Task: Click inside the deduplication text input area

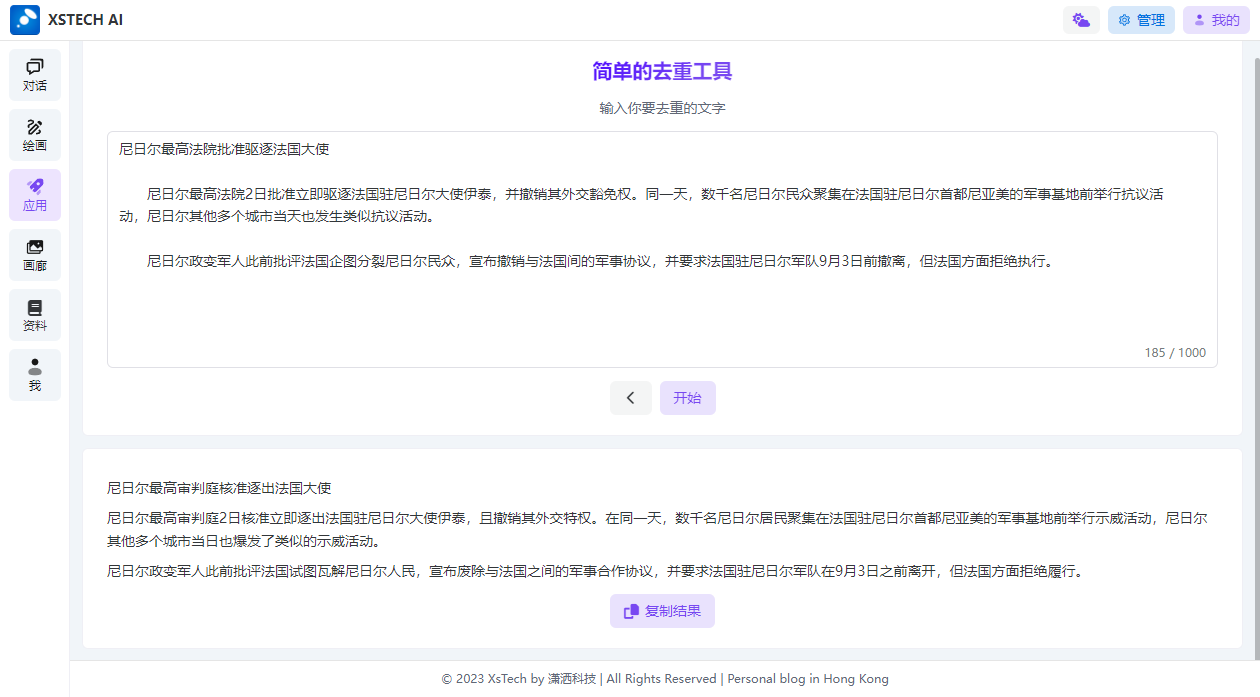Action: pyautogui.click(x=660, y=310)
